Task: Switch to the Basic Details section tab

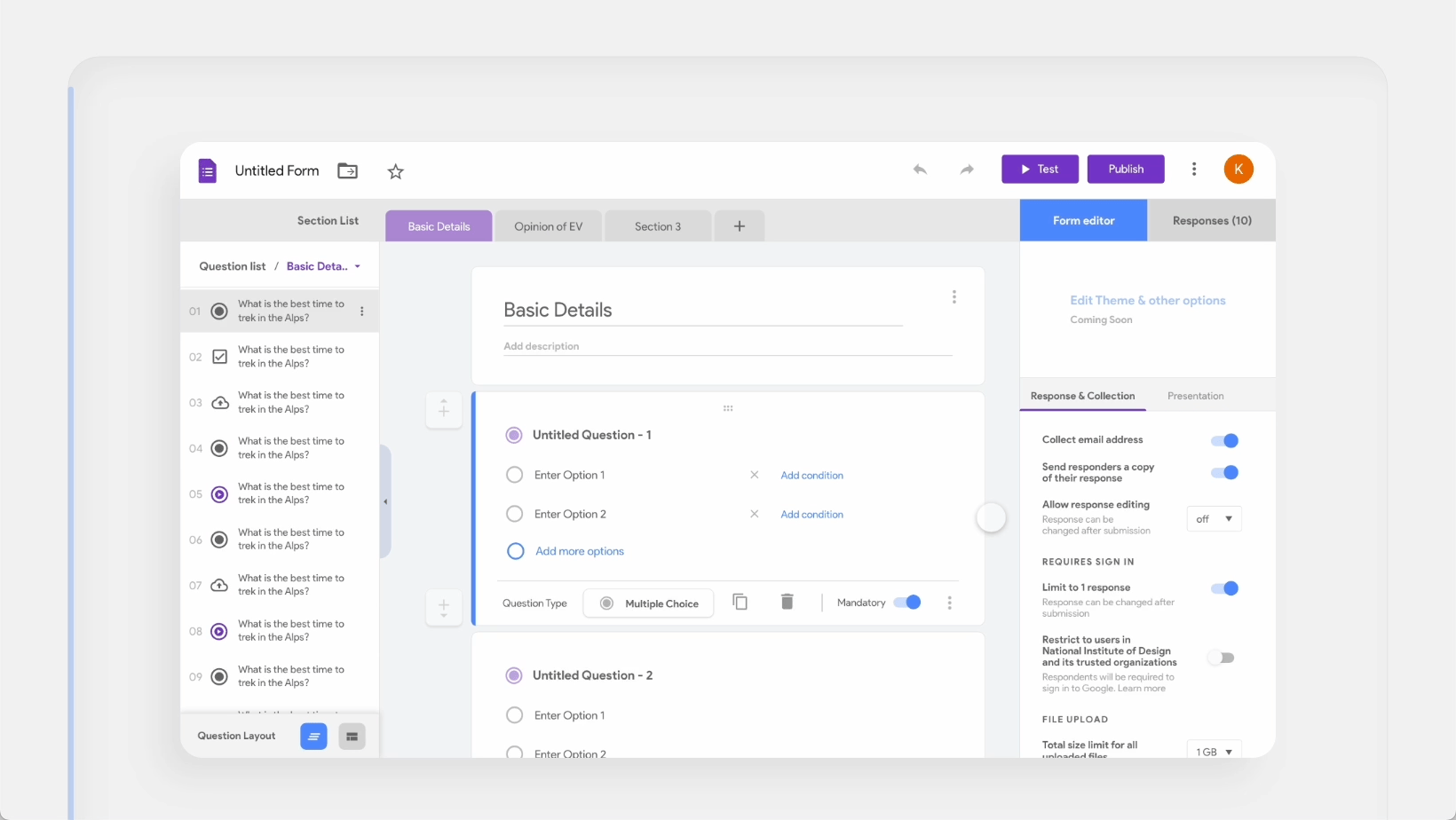Action: [x=439, y=226]
